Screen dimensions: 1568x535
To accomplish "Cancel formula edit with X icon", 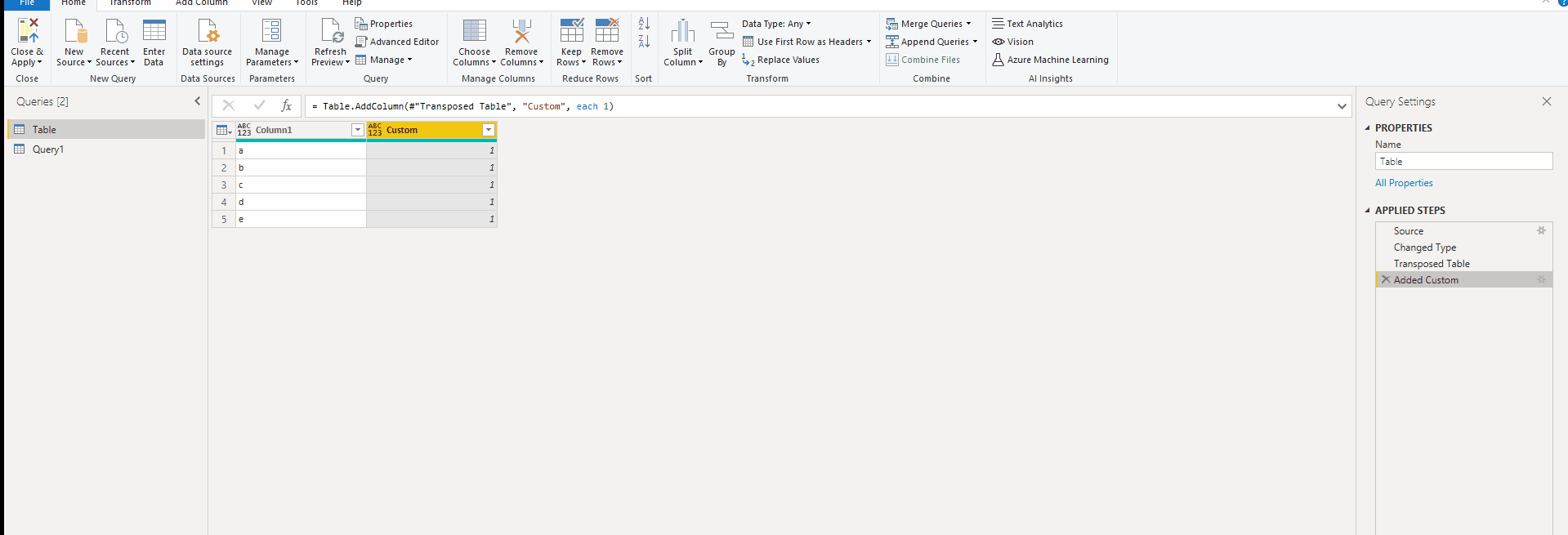I will [x=229, y=105].
